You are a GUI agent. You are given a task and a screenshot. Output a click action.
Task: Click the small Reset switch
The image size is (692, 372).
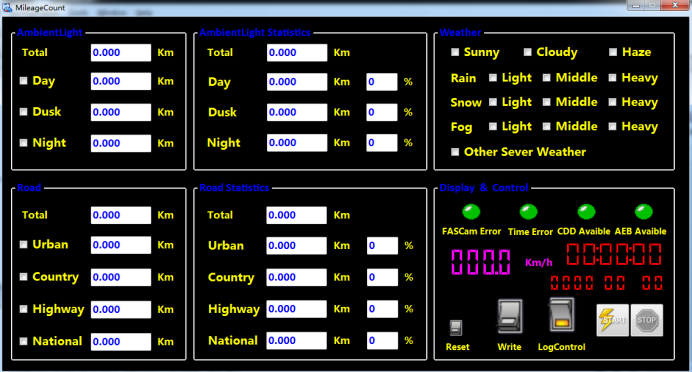coord(456,328)
